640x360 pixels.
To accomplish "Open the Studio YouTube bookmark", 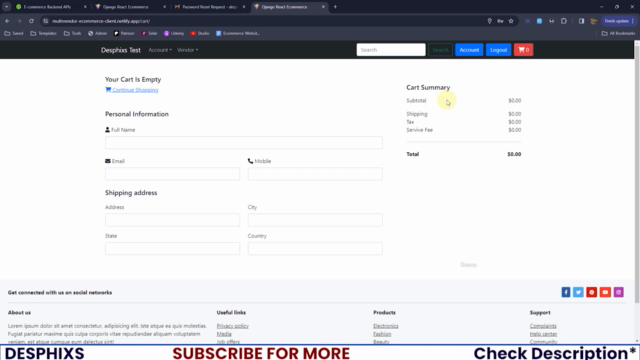I will pos(200,33).
